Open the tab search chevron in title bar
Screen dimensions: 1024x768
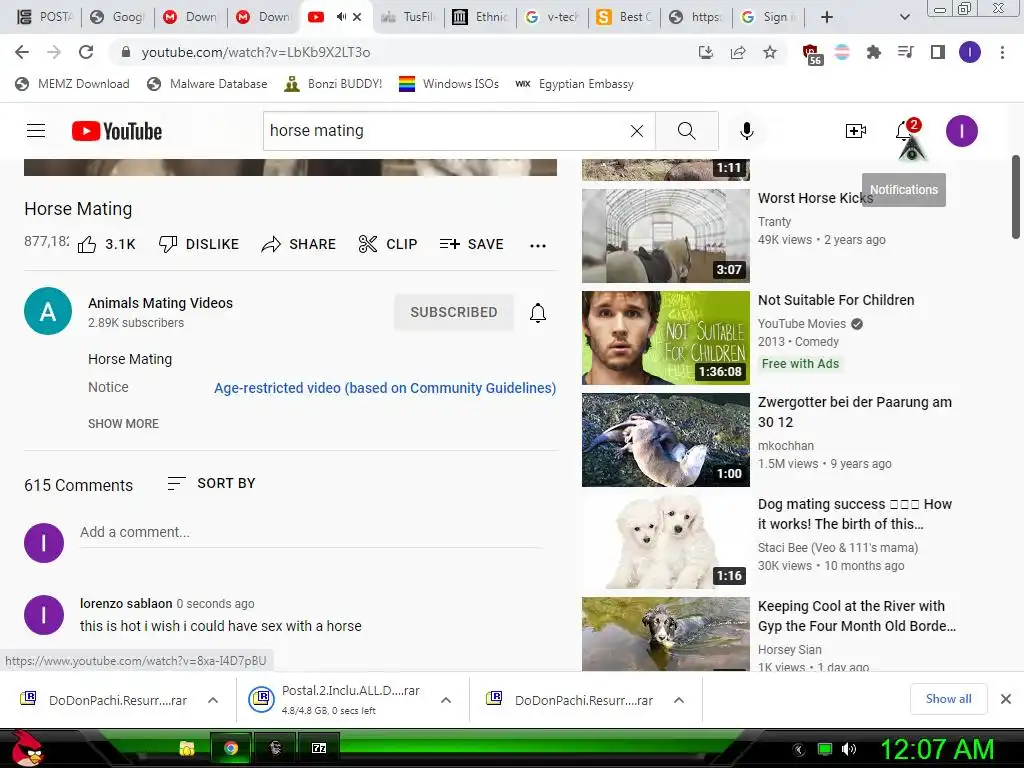pyautogui.click(x=904, y=17)
